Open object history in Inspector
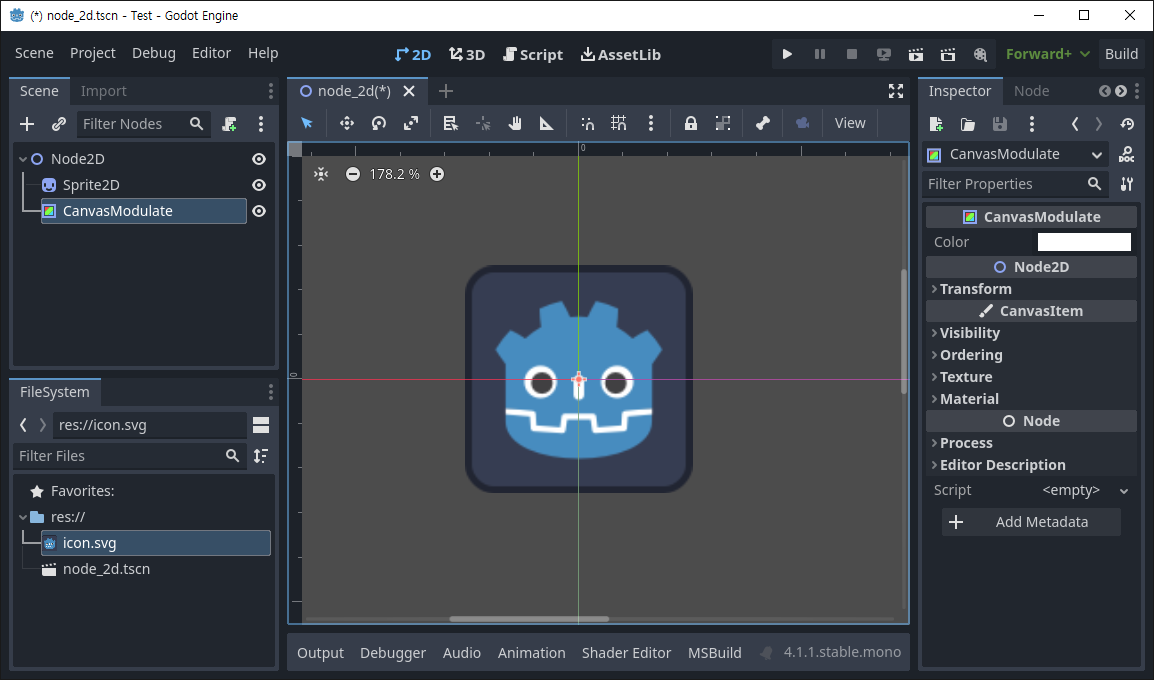 pyautogui.click(x=1127, y=124)
